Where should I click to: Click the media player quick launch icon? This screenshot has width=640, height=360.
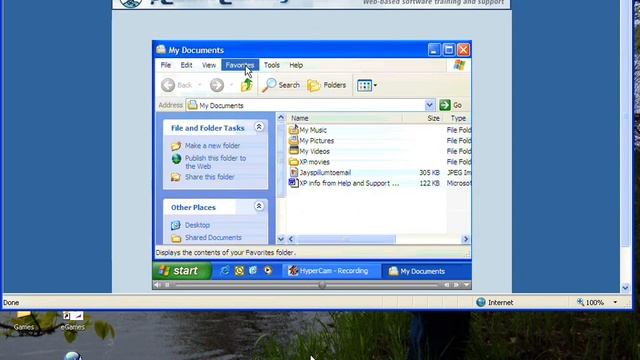pos(268,271)
